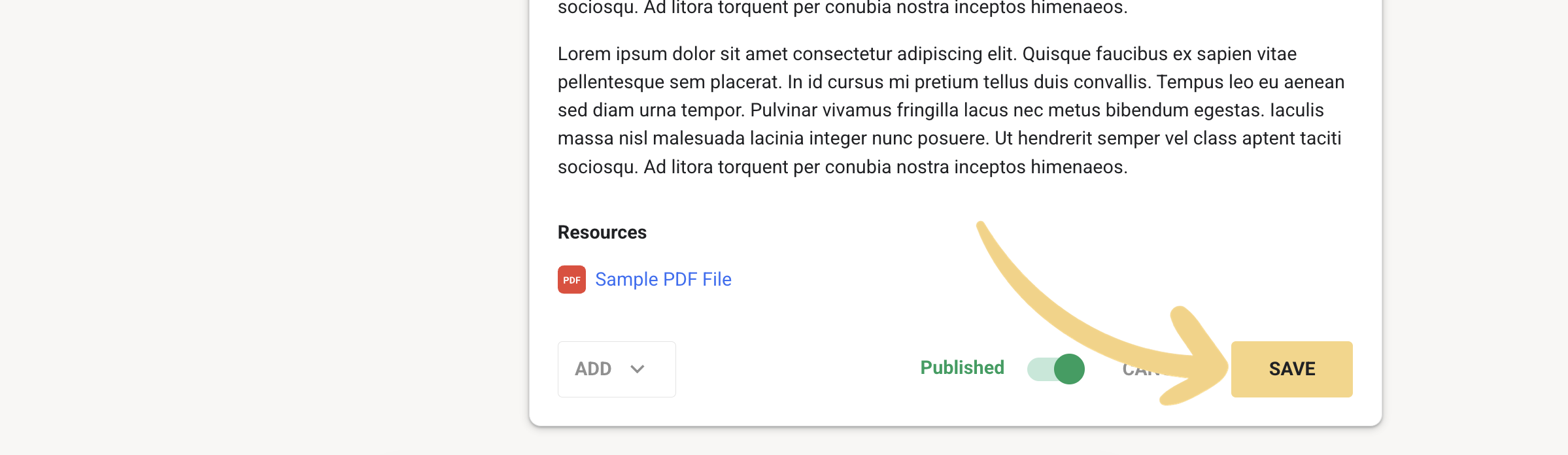Image resolution: width=1568 pixels, height=455 pixels.
Task: Click inside the Lorem ipsum paragraph
Action: click(x=951, y=110)
